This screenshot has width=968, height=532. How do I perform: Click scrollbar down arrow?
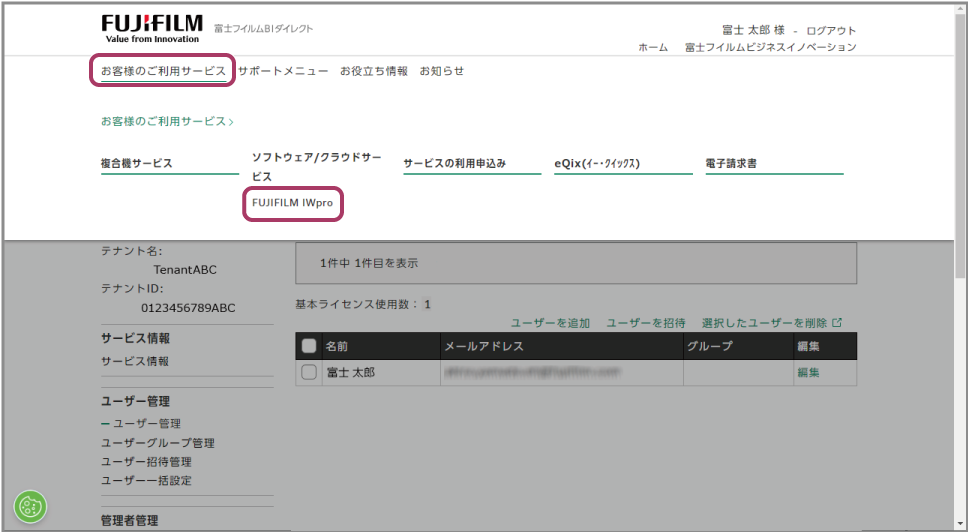(x=959, y=525)
